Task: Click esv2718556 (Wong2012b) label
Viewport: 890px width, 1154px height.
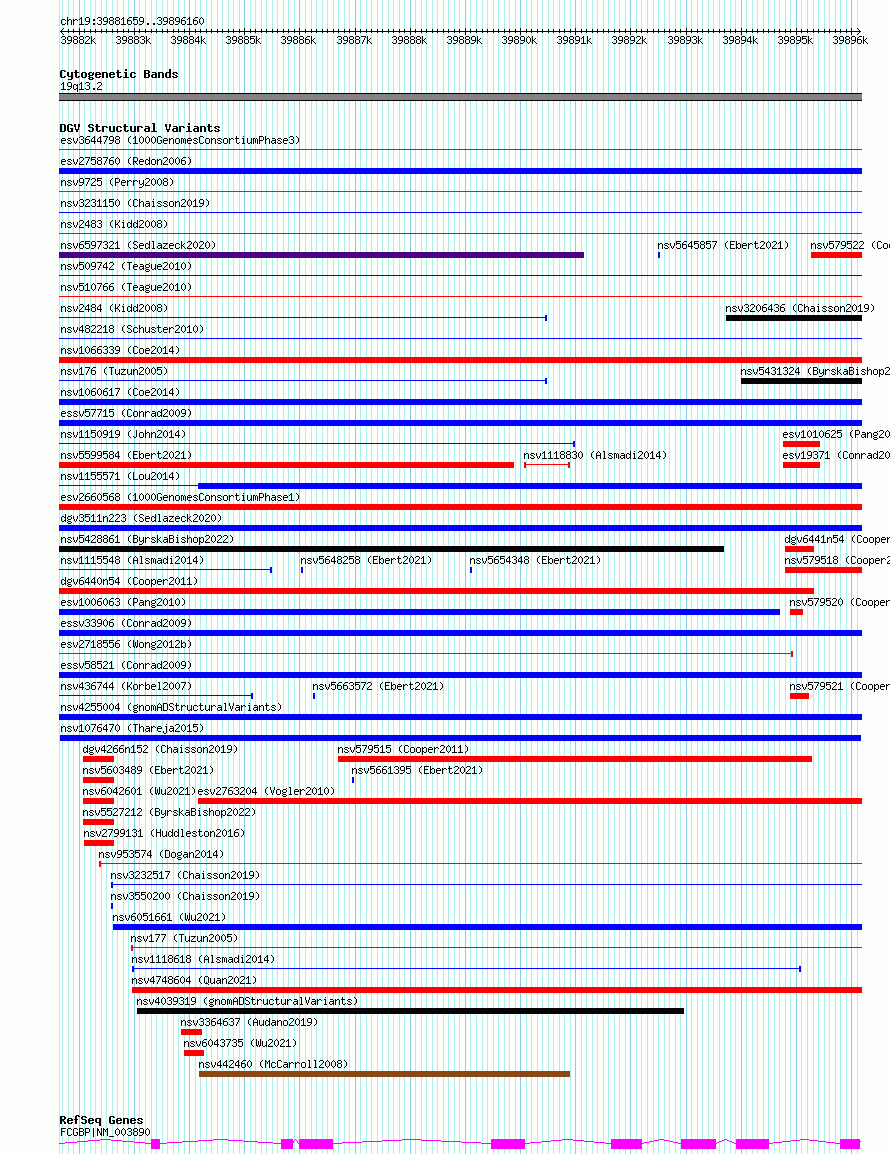Action: (x=126, y=645)
